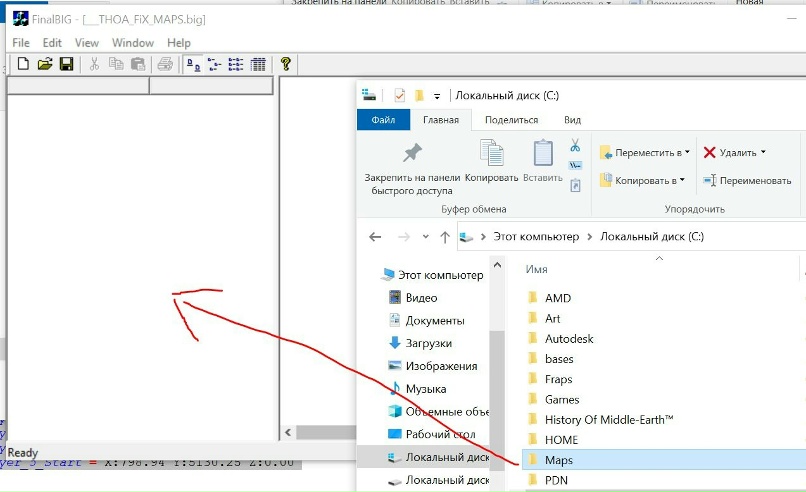This screenshot has width=806, height=492.
Task: Go up one level with the up arrow
Action: 445,237
